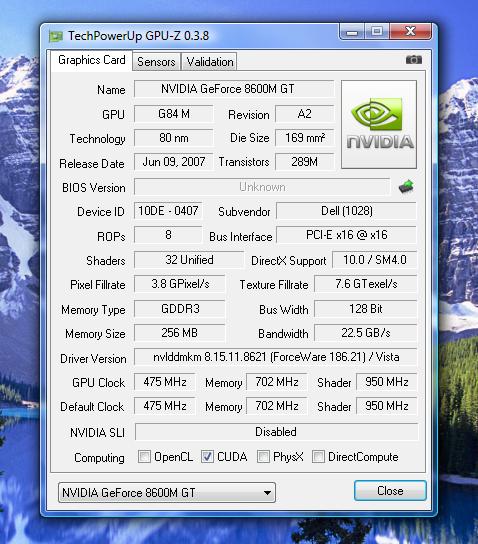The height and width of the screenshot is (544, 478).
Task: Toggle the CUDA checkbox
Action: [x=207, y=457]
